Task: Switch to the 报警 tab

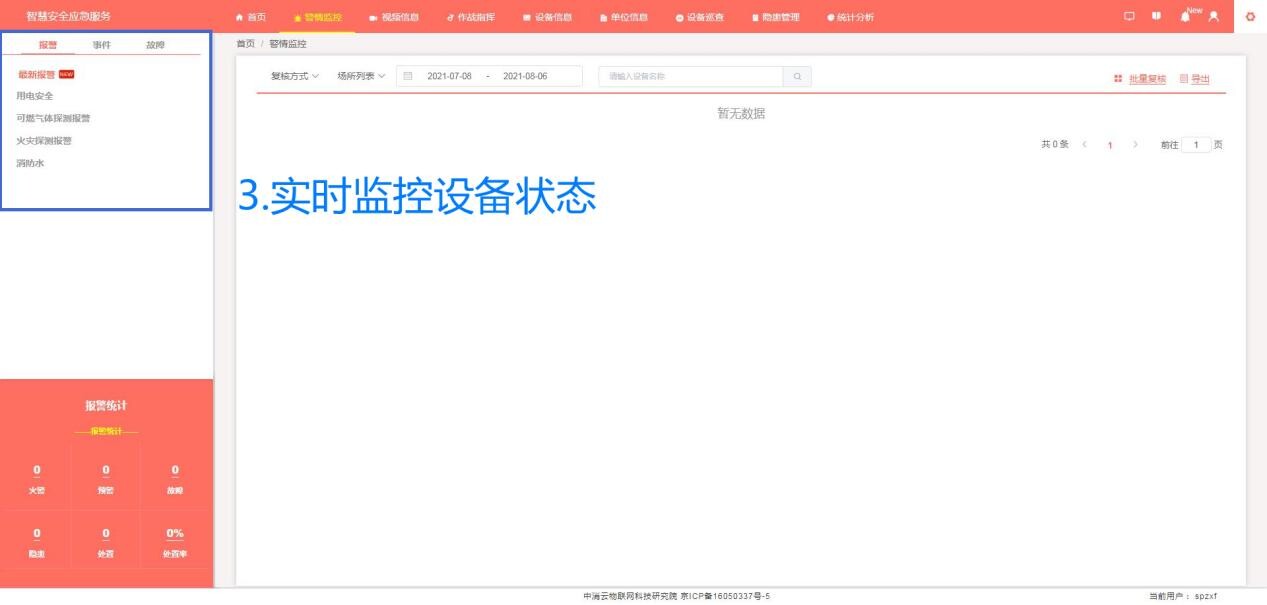Action: point(48,45)
